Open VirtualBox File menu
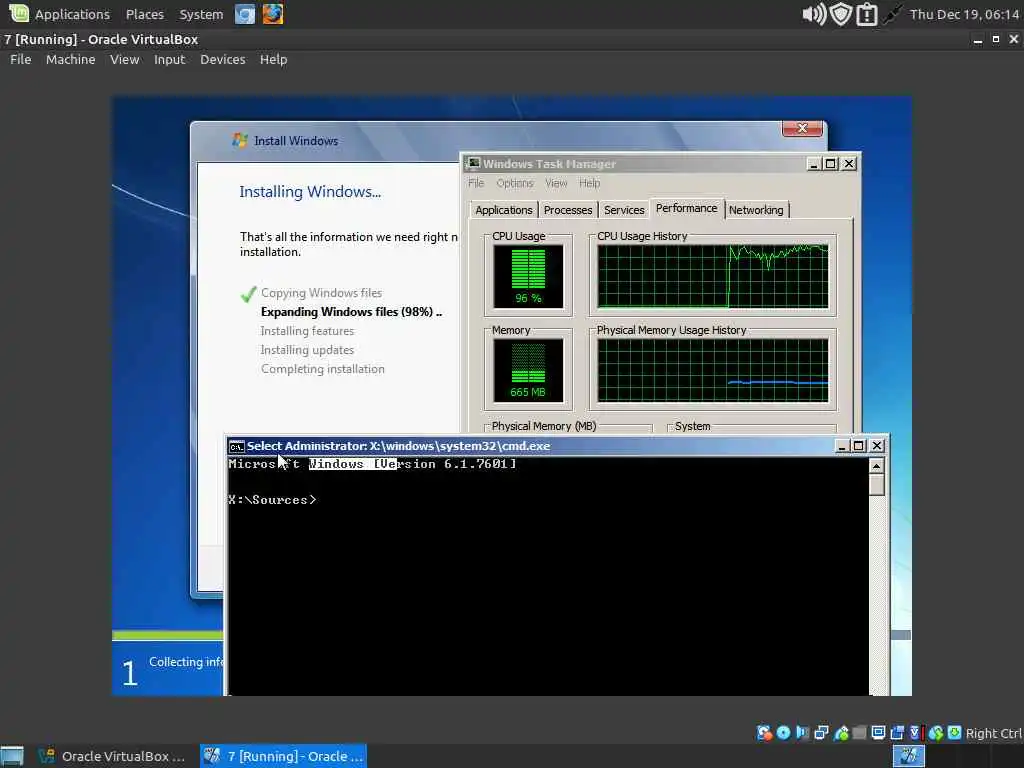Screen dimensions: 1024x768 (x=20, y=59)
